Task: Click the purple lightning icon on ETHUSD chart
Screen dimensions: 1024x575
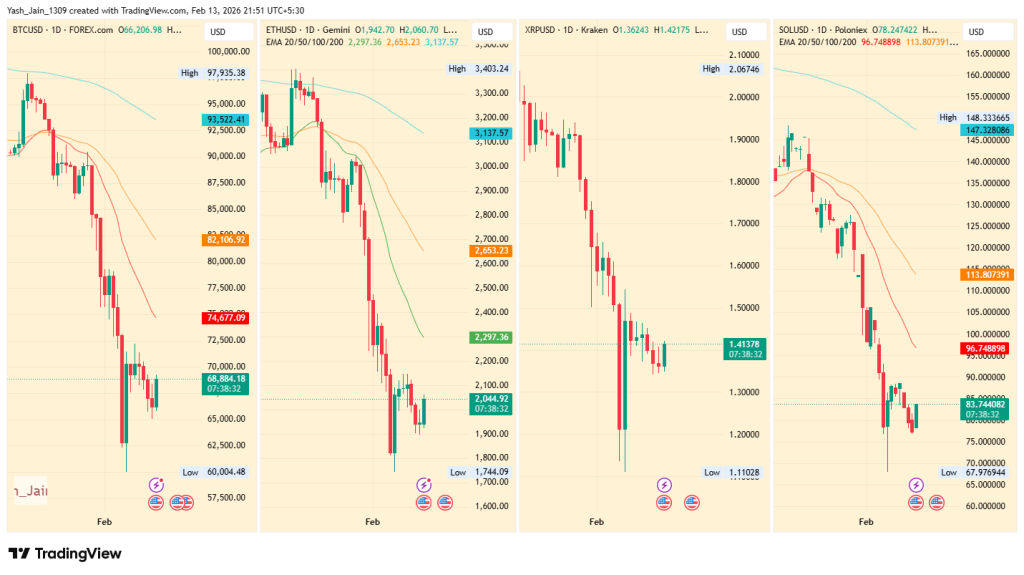Action: (x=423, y=484)
